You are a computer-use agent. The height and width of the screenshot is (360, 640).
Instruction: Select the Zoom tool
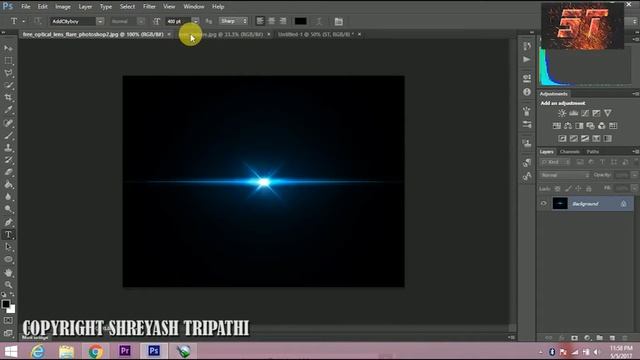tap(8, 284)
